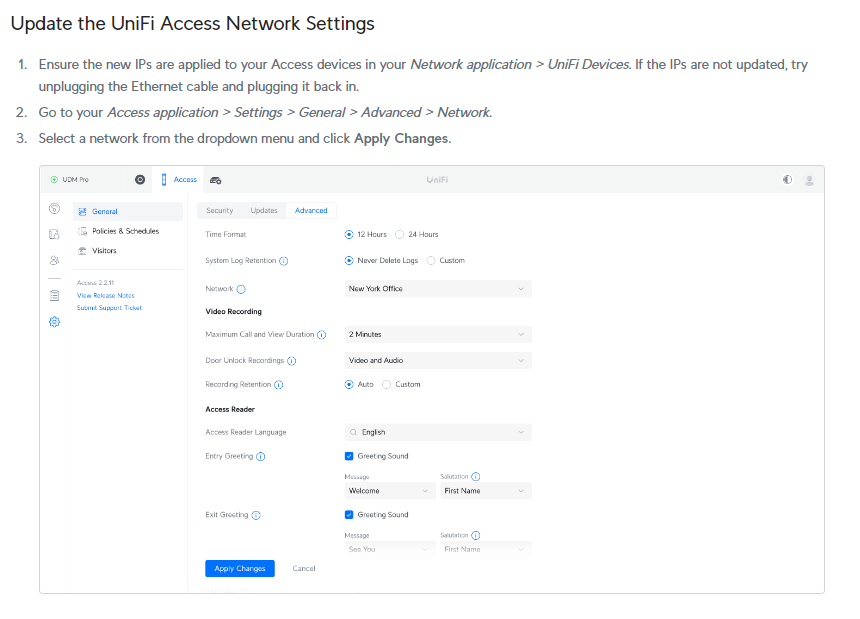Screen dimensions: 860x619
Task: Open the settings gear in the left sidebar
Action: pyautogui.click(x=54, y=321)
